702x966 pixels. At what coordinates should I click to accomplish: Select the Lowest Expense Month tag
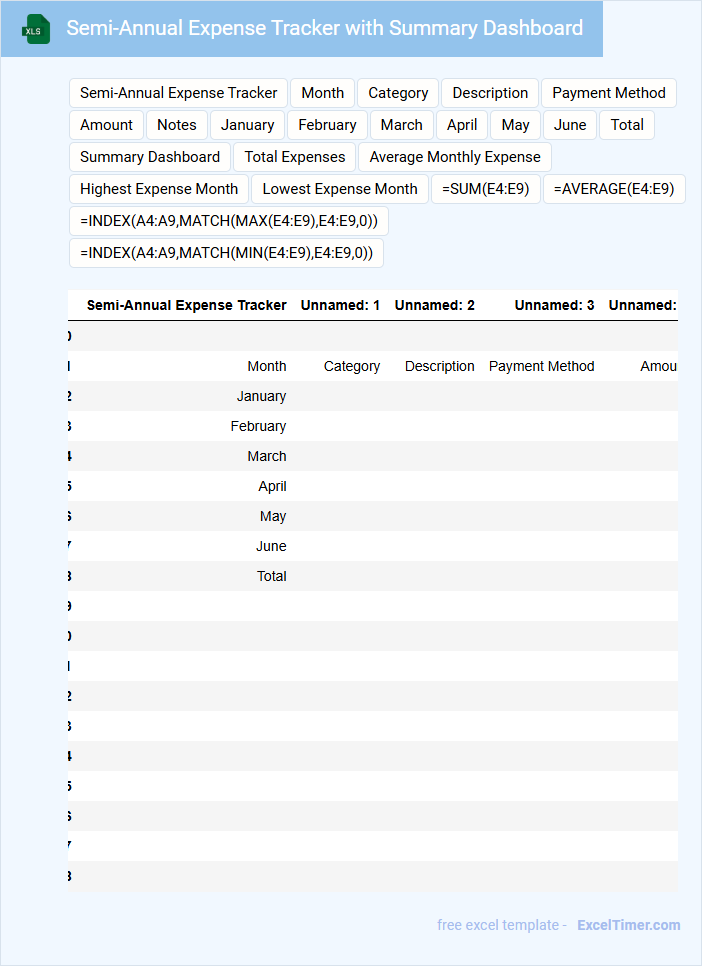(340, 189)
